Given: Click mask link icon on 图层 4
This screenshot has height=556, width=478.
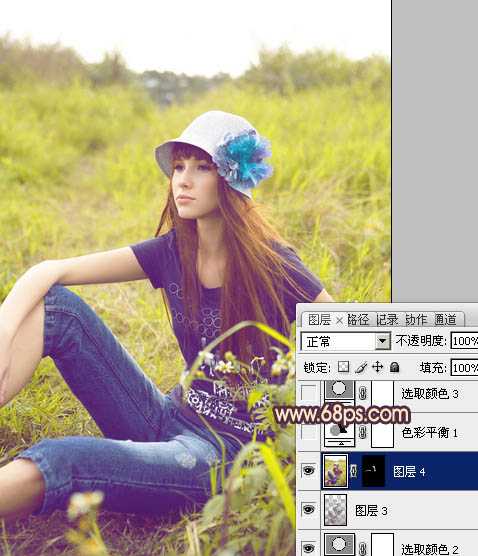Looking at the screenshot, I should click(x=354, y=471).
